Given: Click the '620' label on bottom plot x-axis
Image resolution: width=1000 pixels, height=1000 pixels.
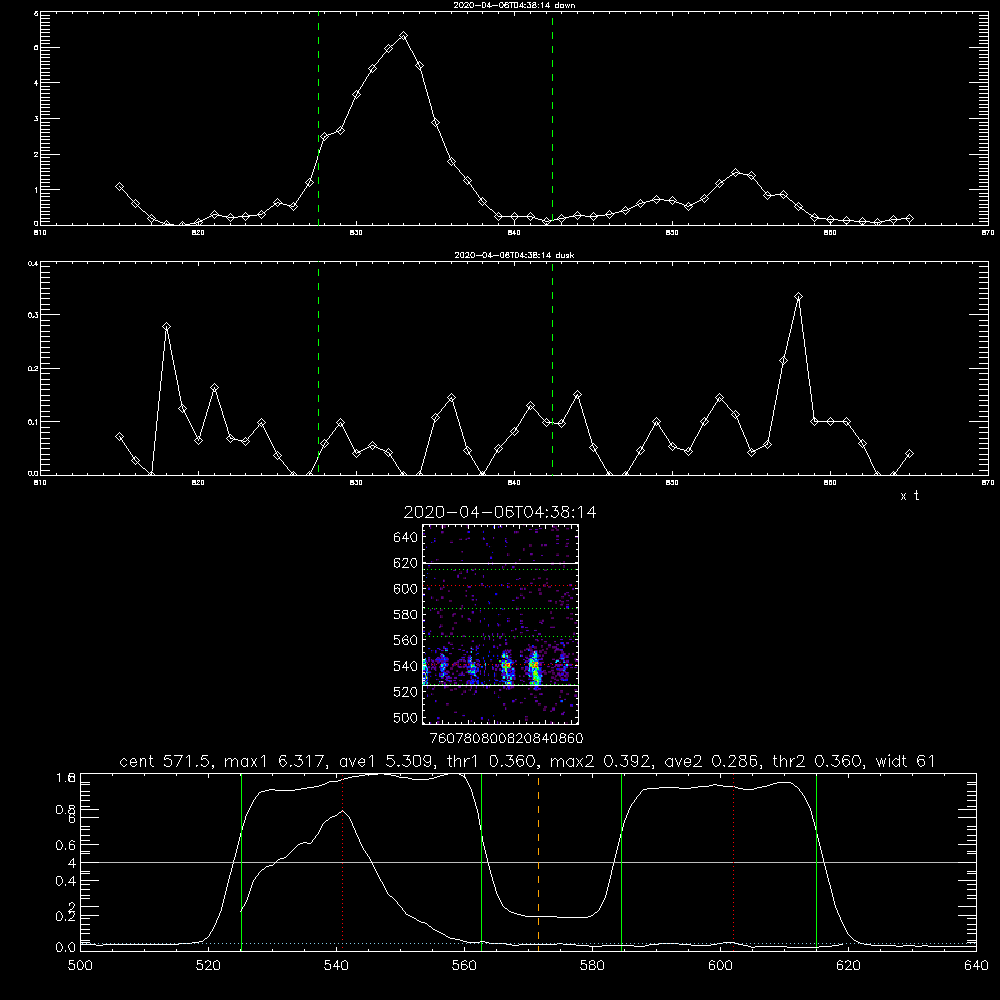Looking at the screenshot, I should [849, 966].
